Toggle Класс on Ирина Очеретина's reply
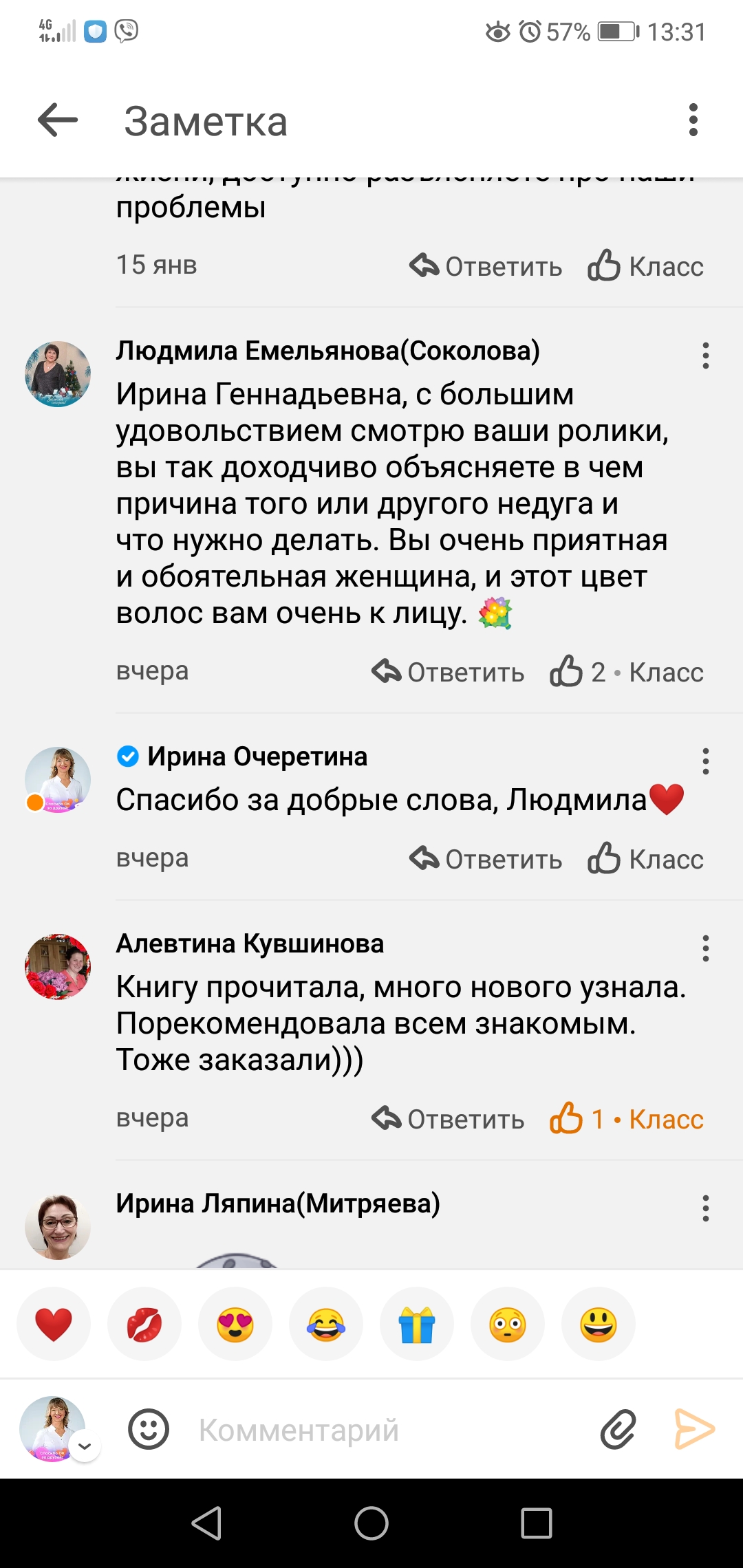Image resolution: width=743 pixels, height=1568 pixels. point(645,859)
